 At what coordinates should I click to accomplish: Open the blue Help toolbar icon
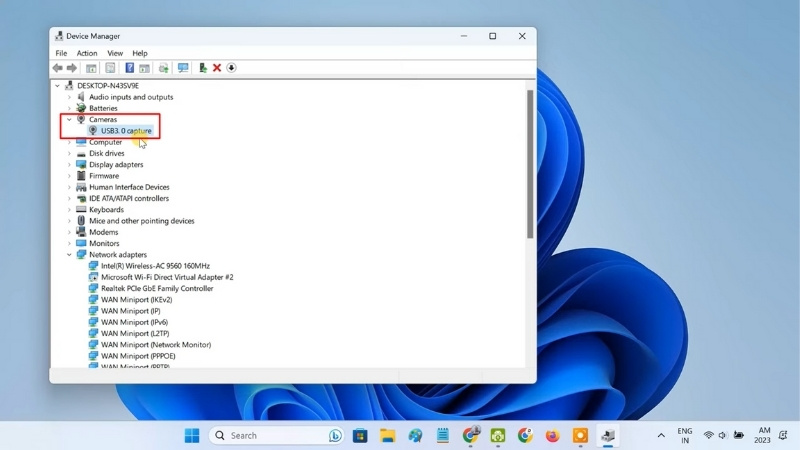pyautogui.click(x=130, y=68)
